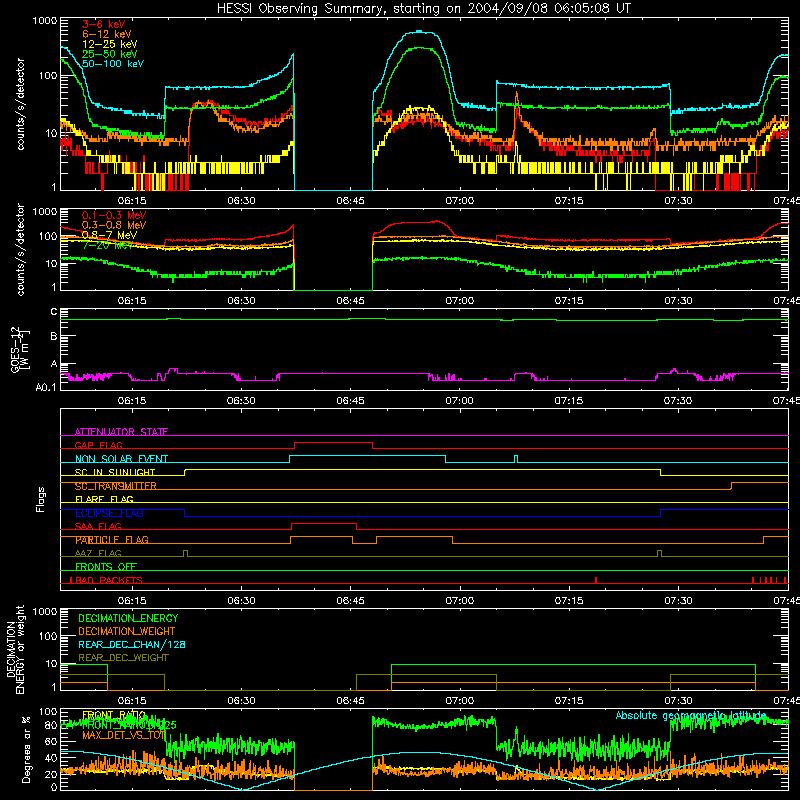Click the DECIMATION_ENERGY legend entry

tap(128, 618)
